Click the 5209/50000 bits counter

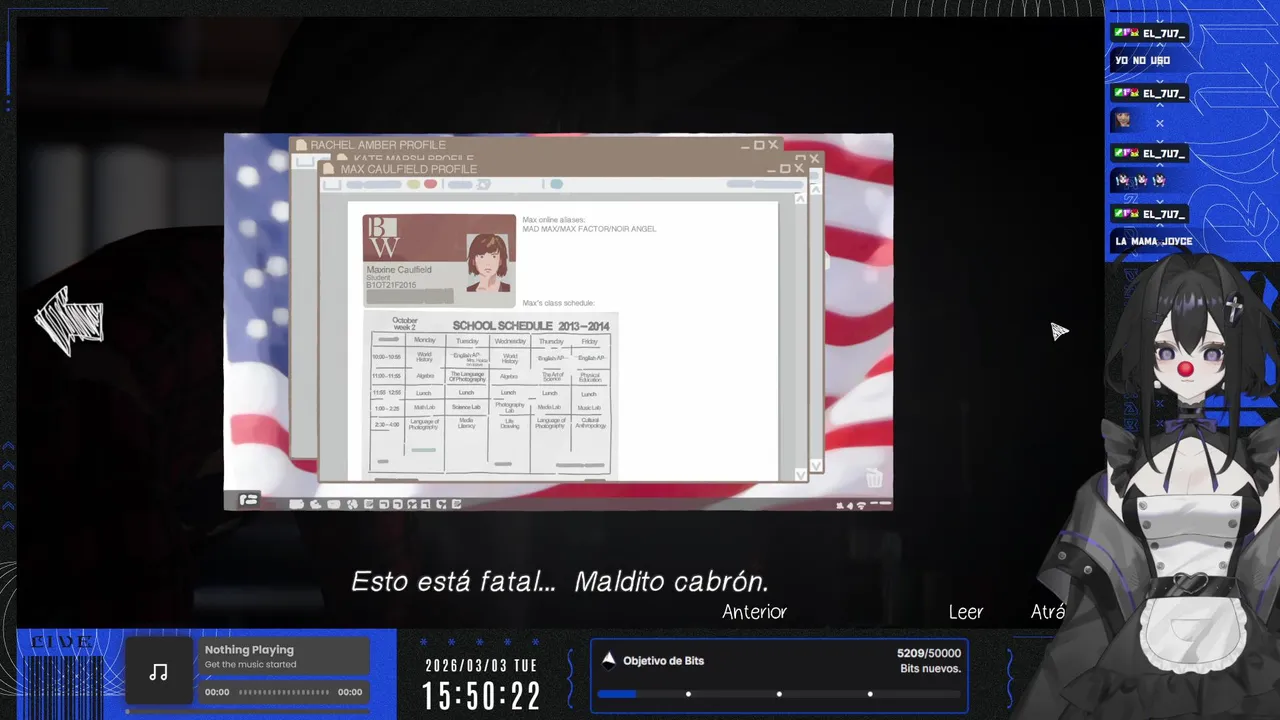pyautogui.click(x=929, y=653)
